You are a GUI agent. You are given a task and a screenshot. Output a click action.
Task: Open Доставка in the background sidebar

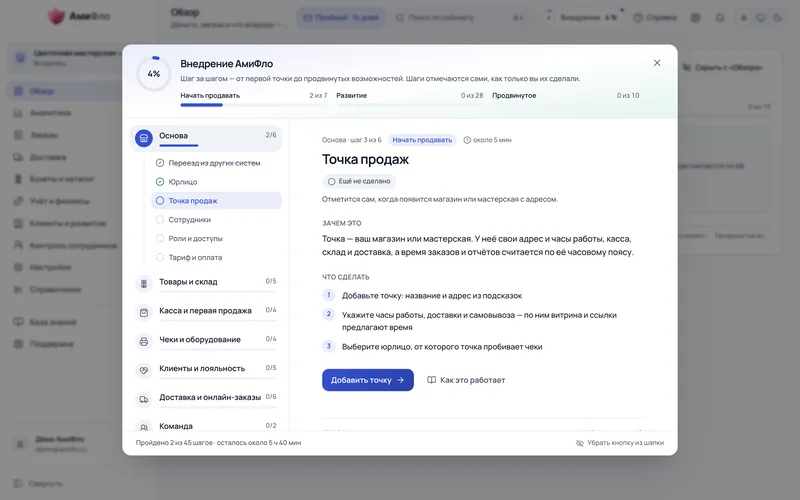tap(65, 157)
